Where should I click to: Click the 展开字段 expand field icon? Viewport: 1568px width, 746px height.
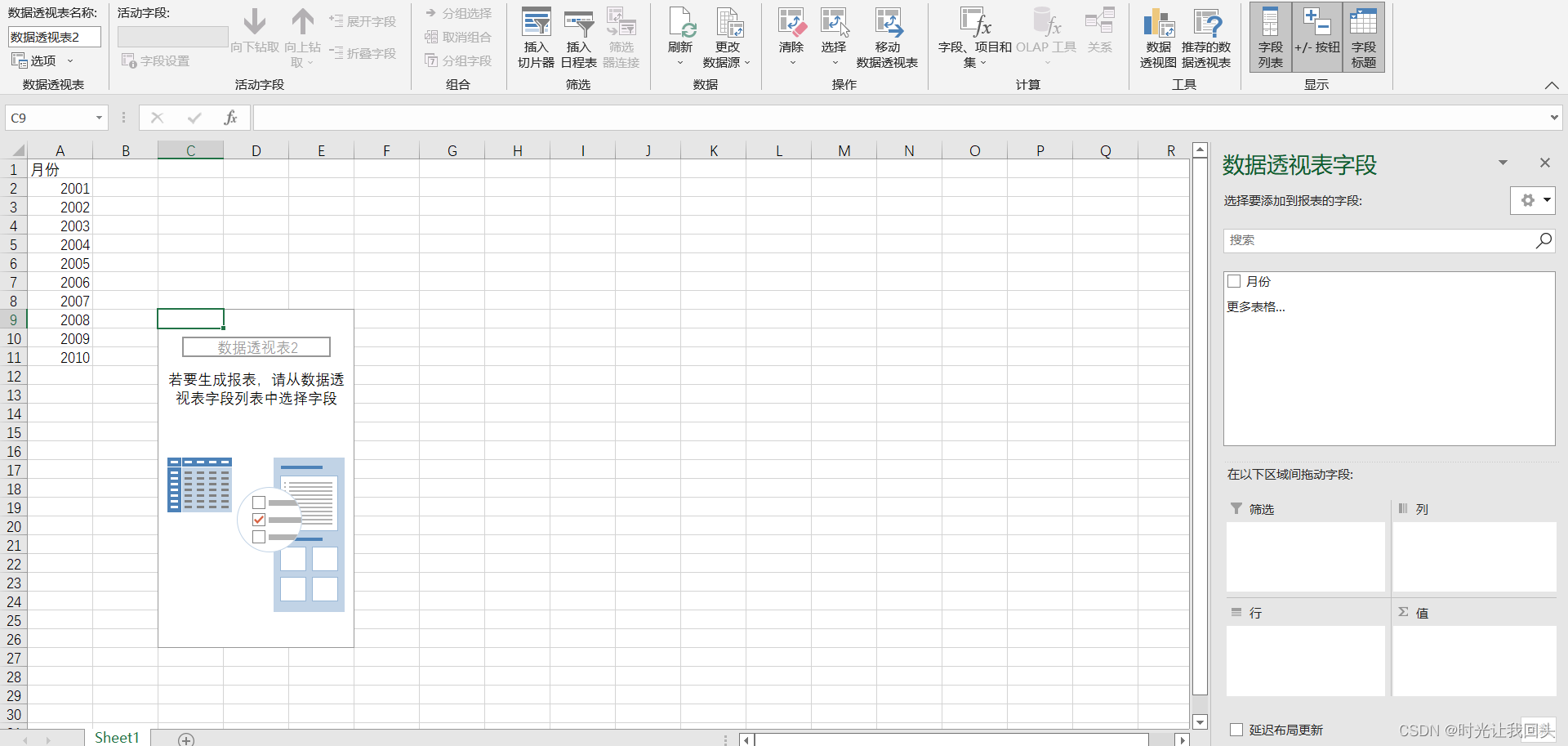click(x=336, y=20)
